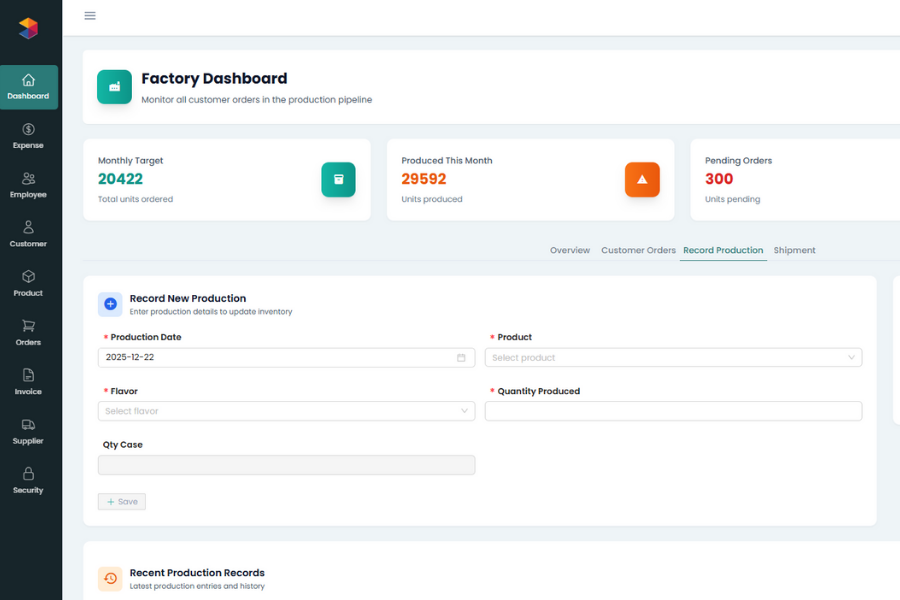900x600 pixels.
Task: Open the Security sidebar item
Action: 28,480
